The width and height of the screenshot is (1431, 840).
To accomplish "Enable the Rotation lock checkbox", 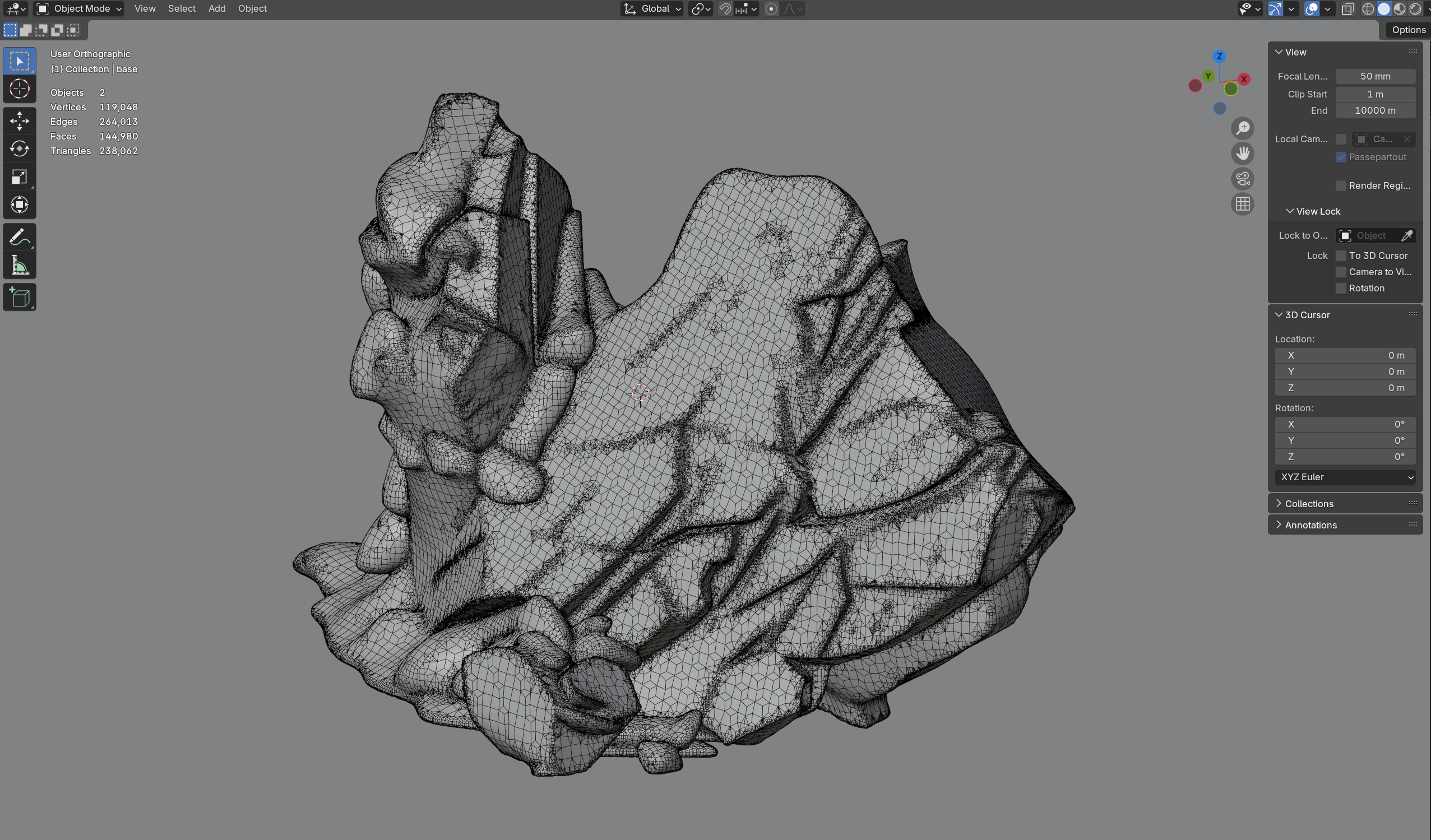I will (x=1341, y=289).
